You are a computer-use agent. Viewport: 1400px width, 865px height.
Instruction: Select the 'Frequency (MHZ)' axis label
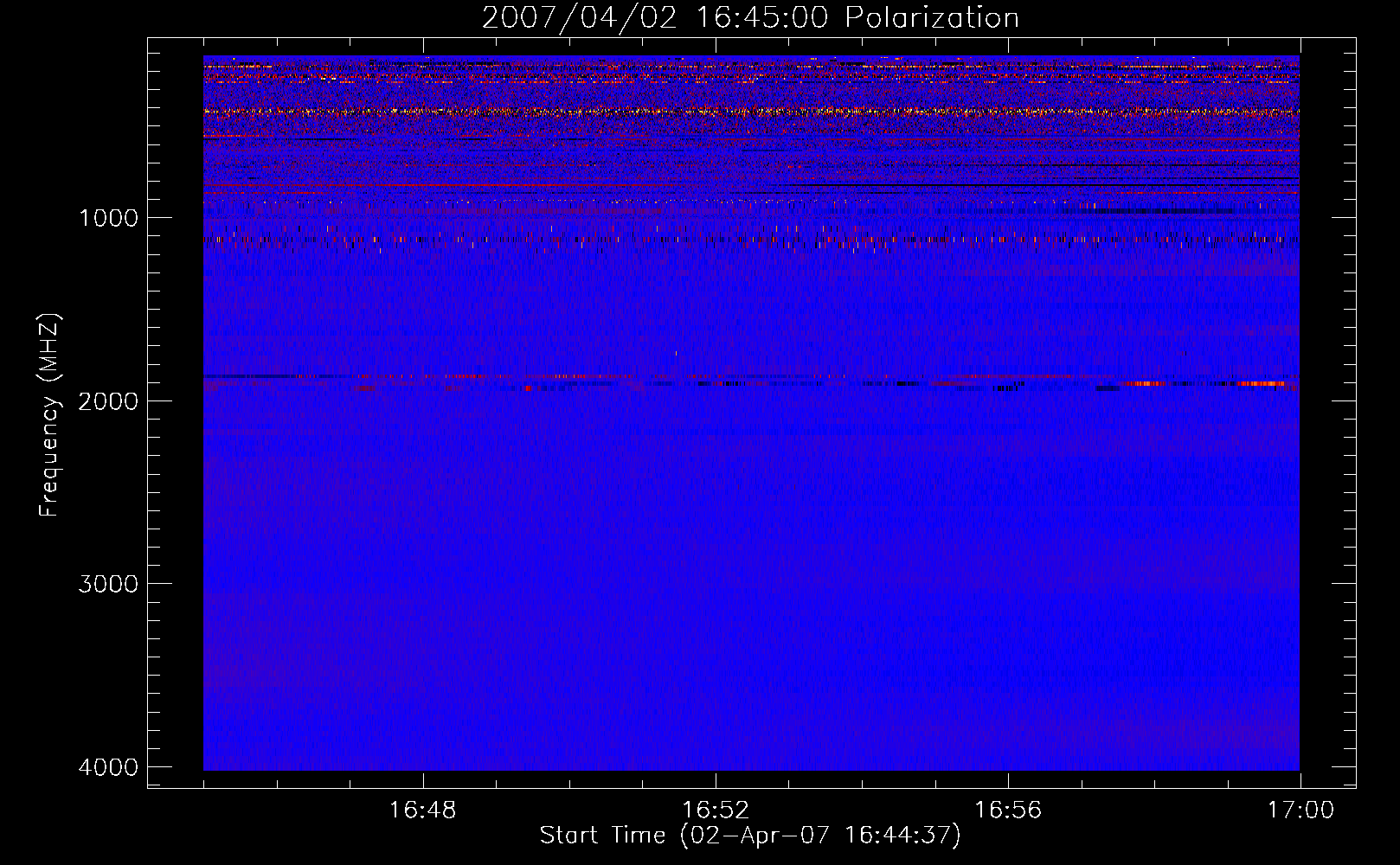click(x=50, y=415)
